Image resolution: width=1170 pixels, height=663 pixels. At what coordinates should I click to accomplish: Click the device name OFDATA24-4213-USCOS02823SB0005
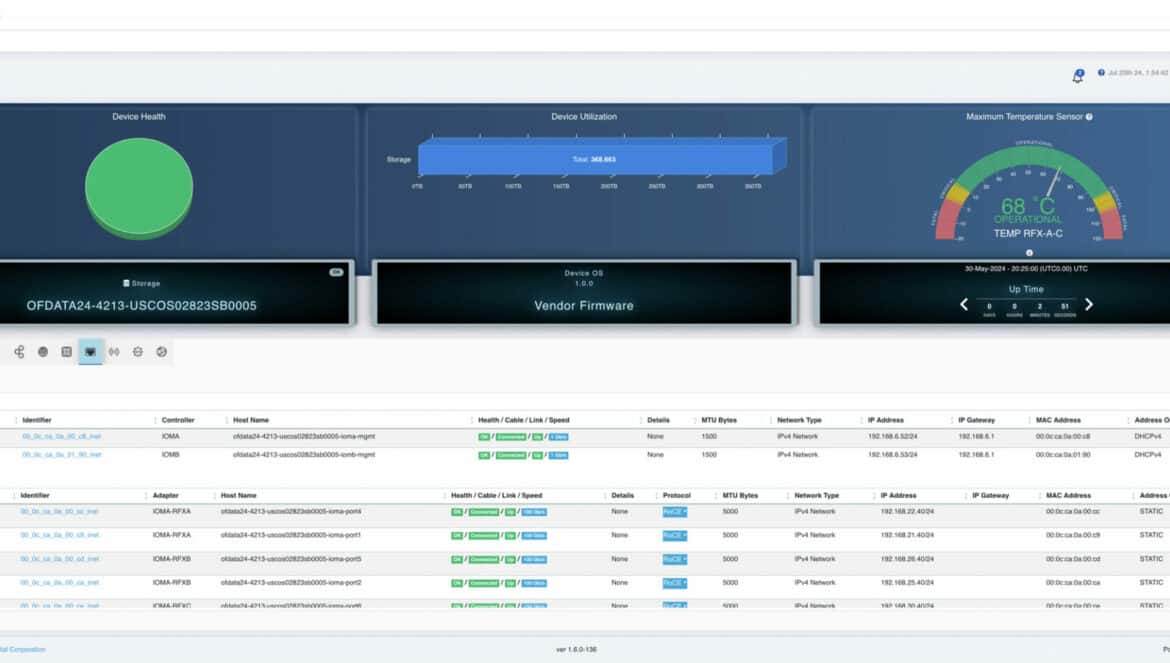click(141, 306)
